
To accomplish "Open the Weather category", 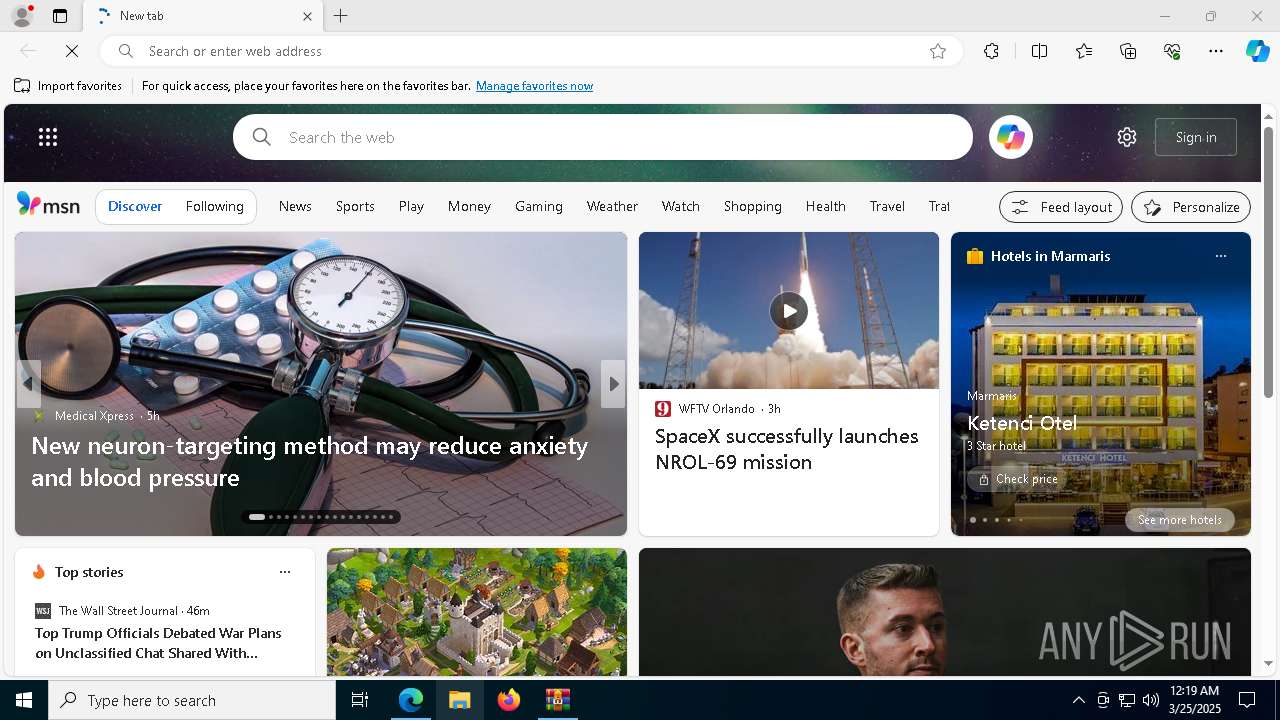I will (x=612, y=206).
